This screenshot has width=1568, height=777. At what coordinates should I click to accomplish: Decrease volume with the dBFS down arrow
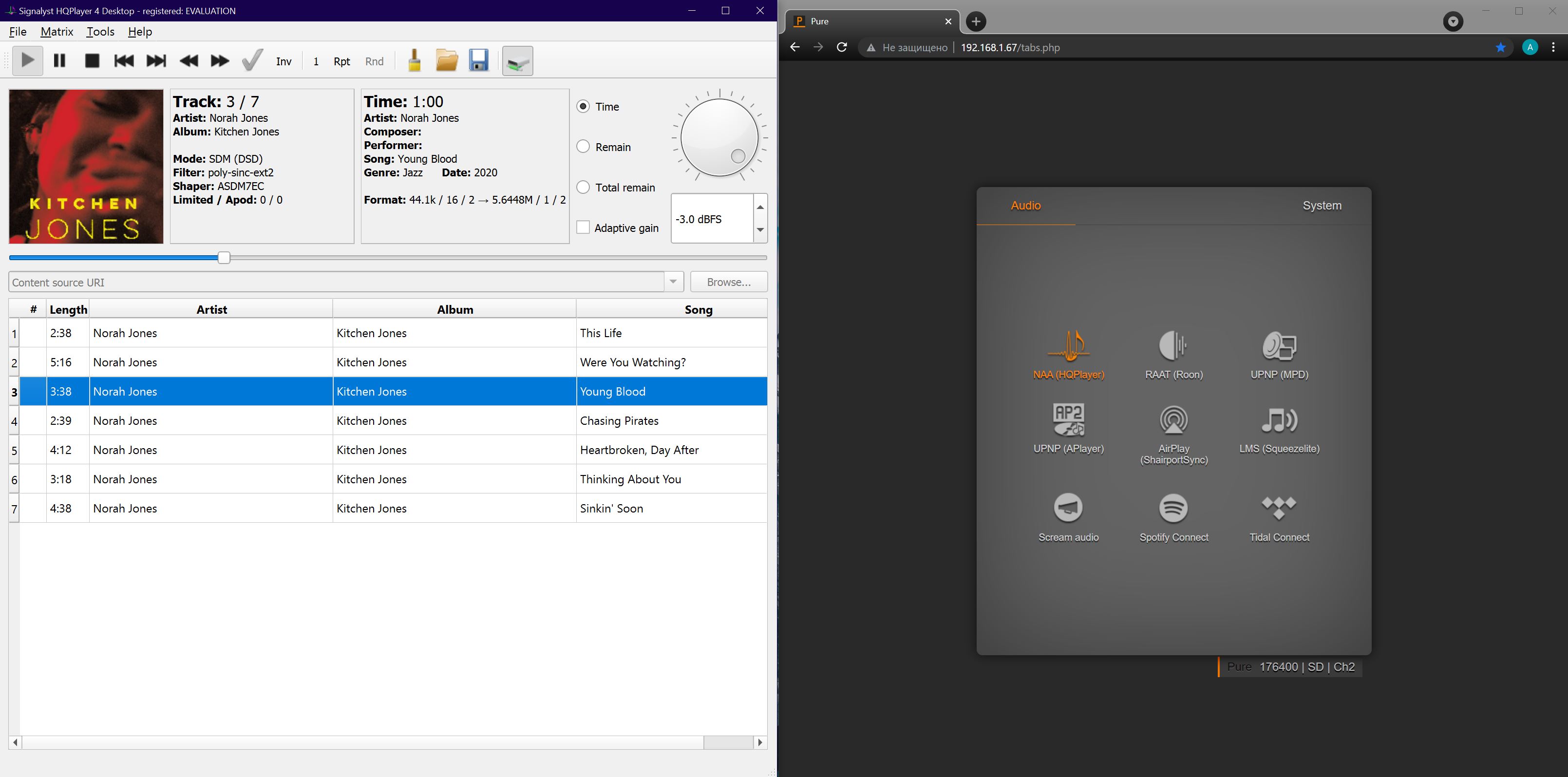(760, 230)
